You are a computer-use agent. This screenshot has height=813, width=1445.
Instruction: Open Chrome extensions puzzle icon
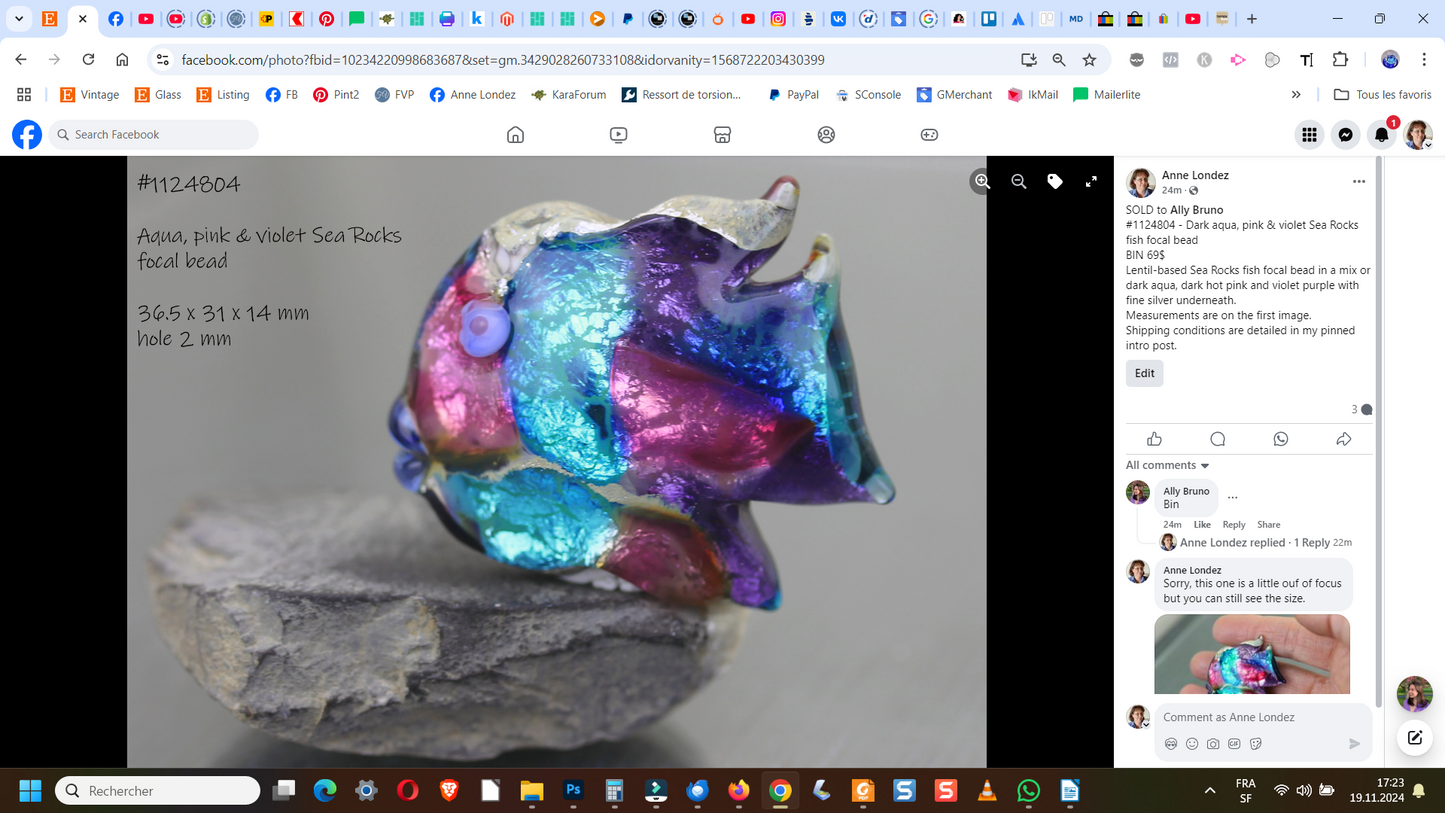point(1341,60)
